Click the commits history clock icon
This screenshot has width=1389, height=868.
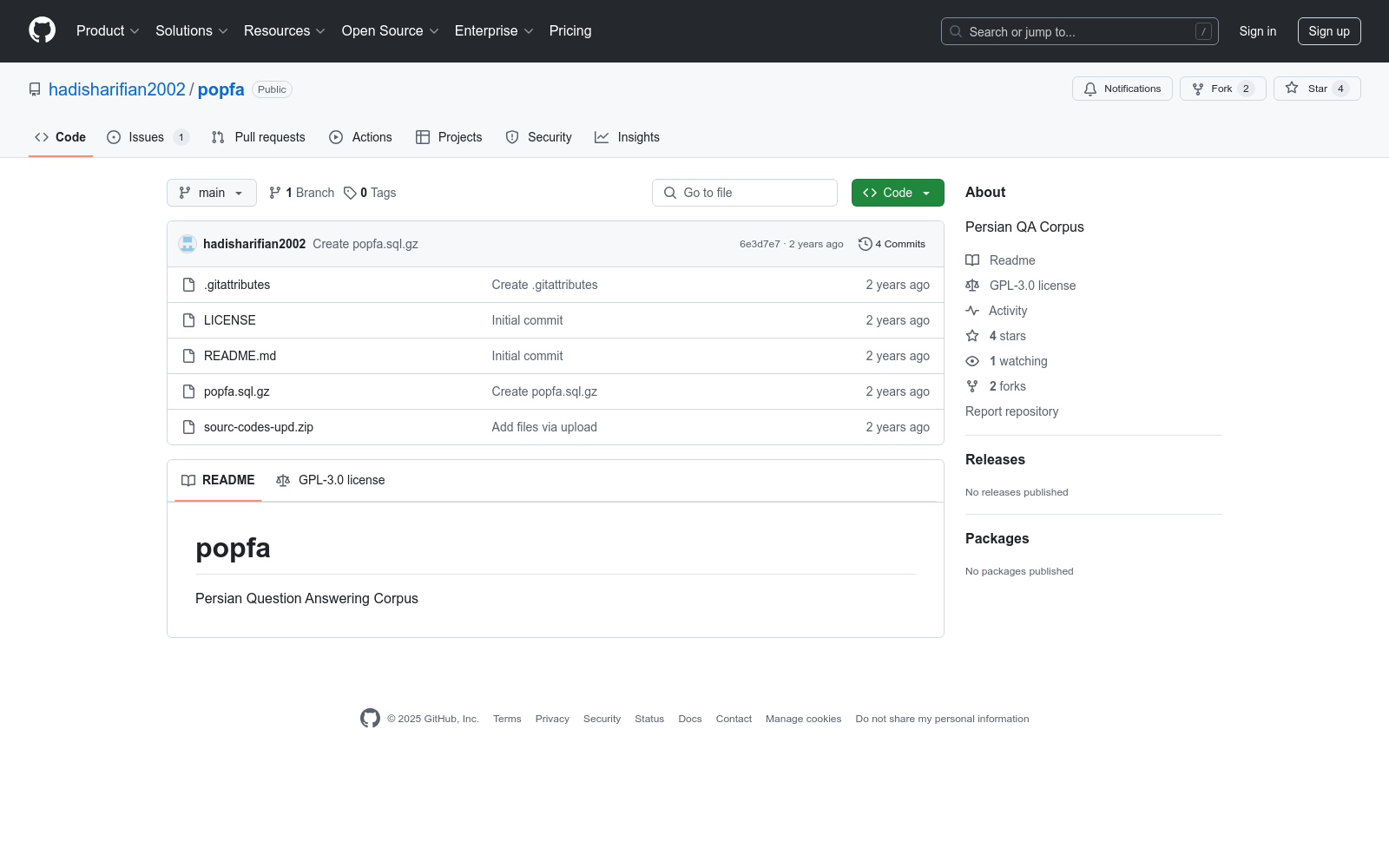coord(865,244)
